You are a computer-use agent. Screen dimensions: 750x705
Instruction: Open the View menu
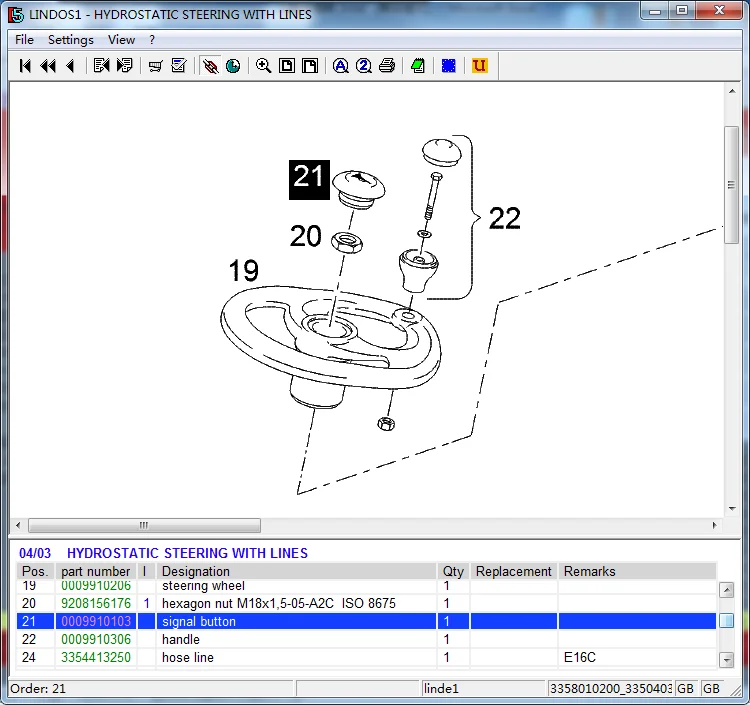[121, 40]
